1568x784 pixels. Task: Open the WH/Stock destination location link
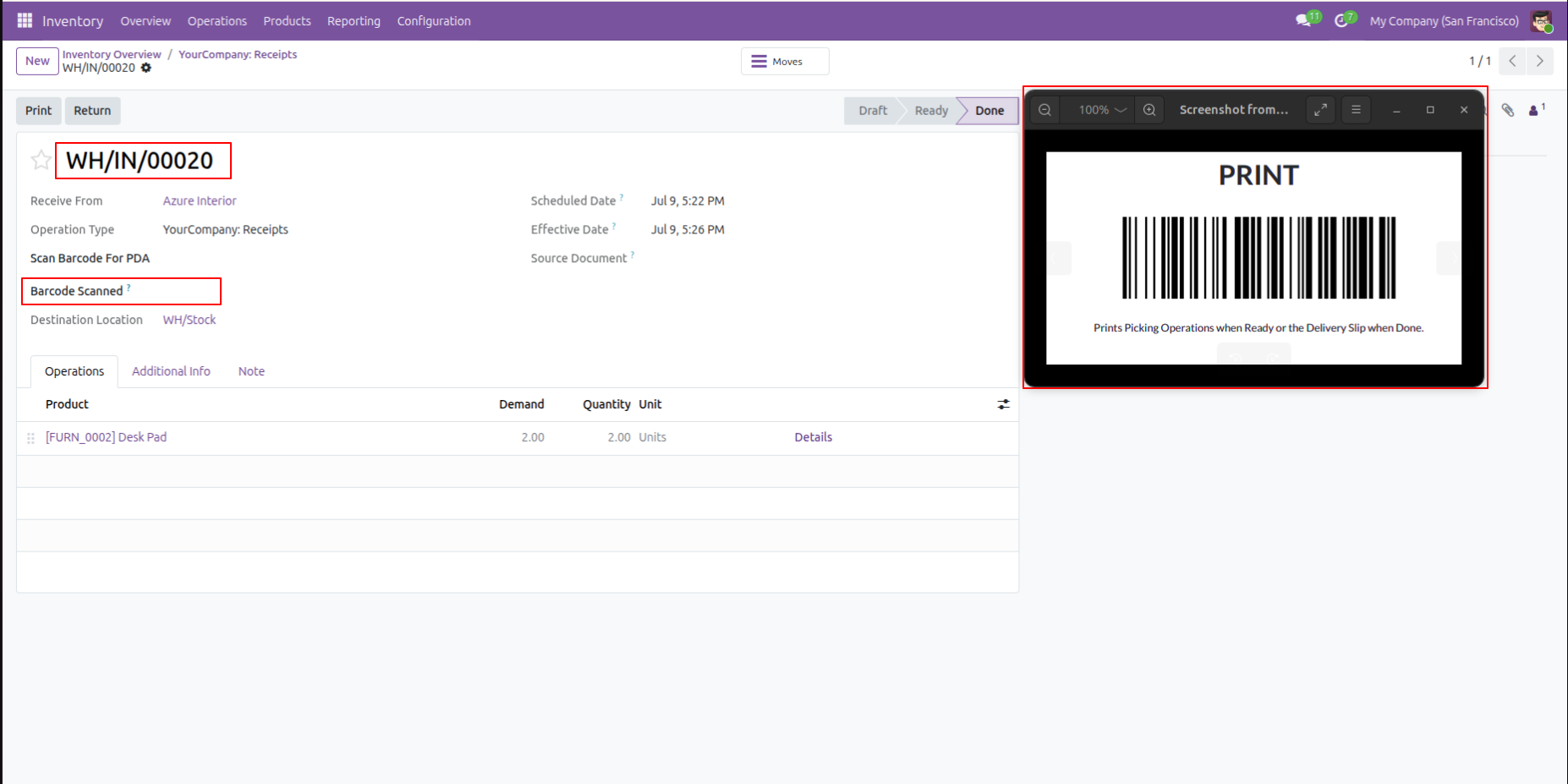(x=189, y=320)
